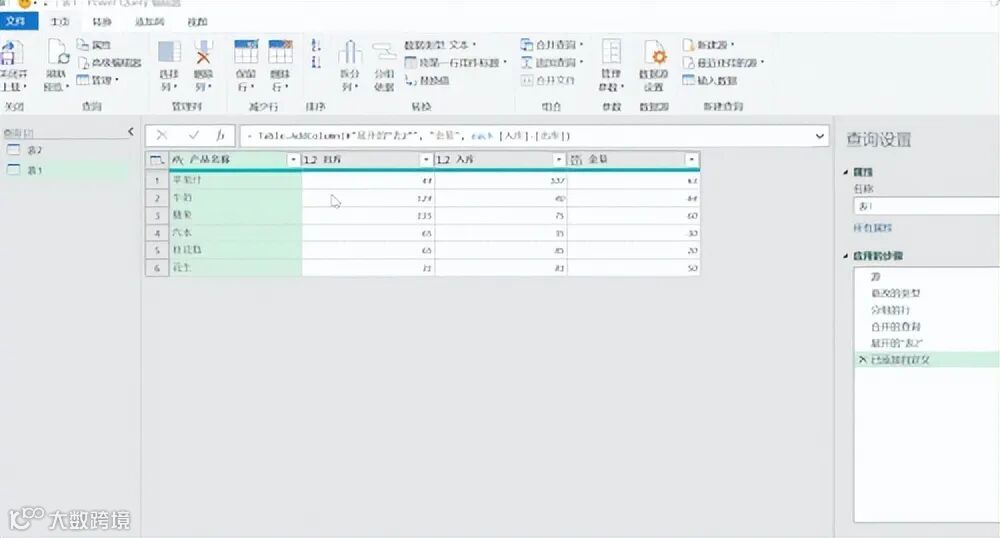Select row number 1 header
This screenshot has height=538, width=1000.
157,180
